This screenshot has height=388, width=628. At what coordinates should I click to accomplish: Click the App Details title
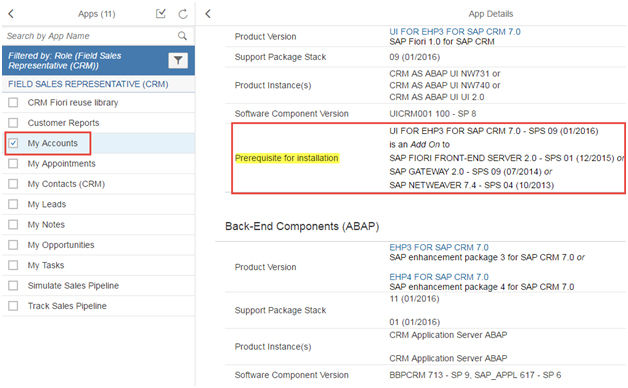point(491,14)
